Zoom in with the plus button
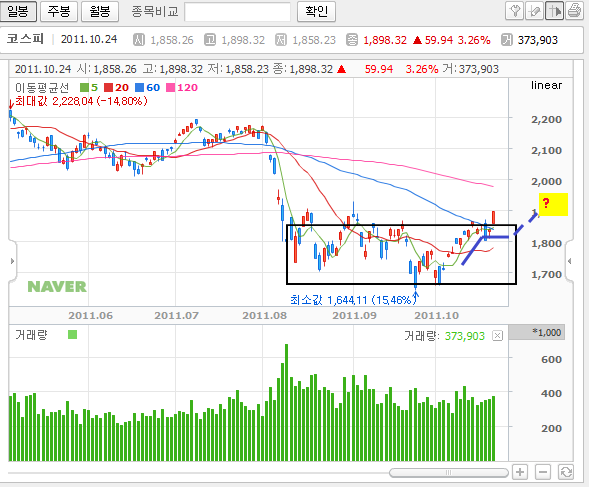 (520, 472)
